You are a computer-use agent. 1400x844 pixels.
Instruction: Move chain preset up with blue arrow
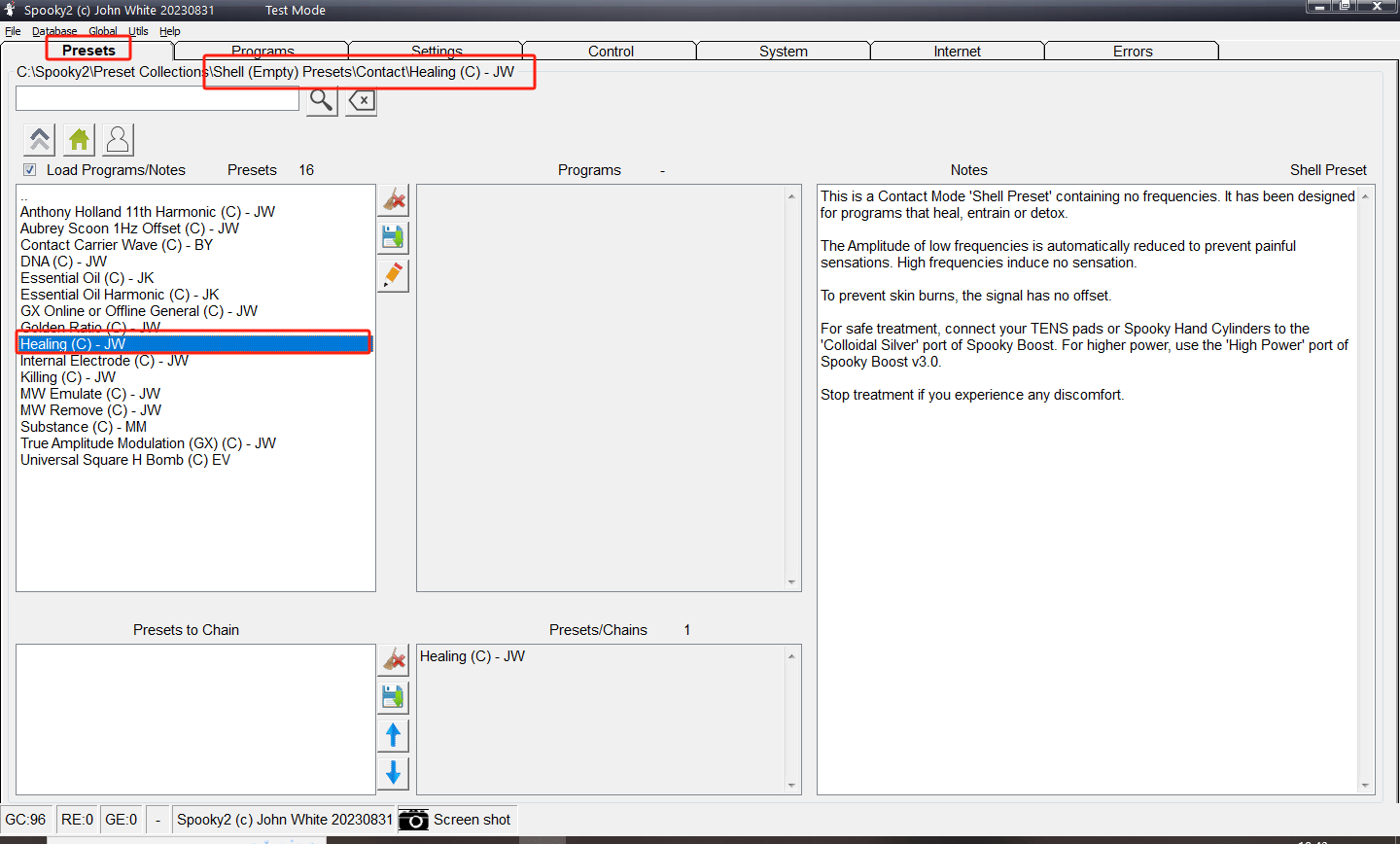393,735
